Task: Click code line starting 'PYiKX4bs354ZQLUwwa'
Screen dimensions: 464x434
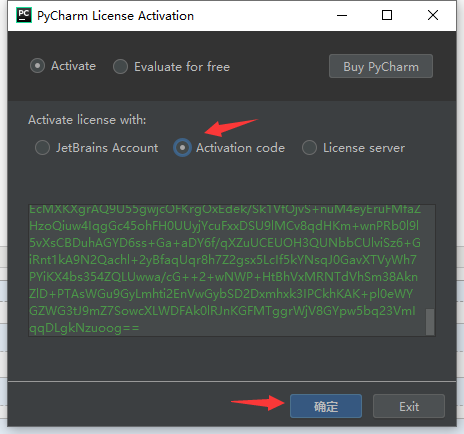Action: (x=223, y=277)
